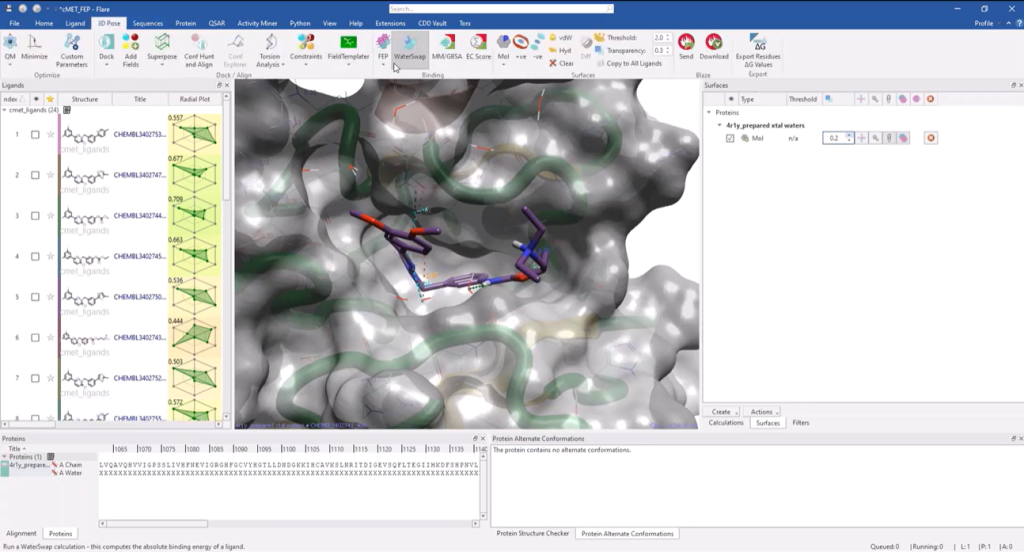This screenshot has width=1024, height=552.
Task: Show the +ve field surface
Action: tap(520, 47)
